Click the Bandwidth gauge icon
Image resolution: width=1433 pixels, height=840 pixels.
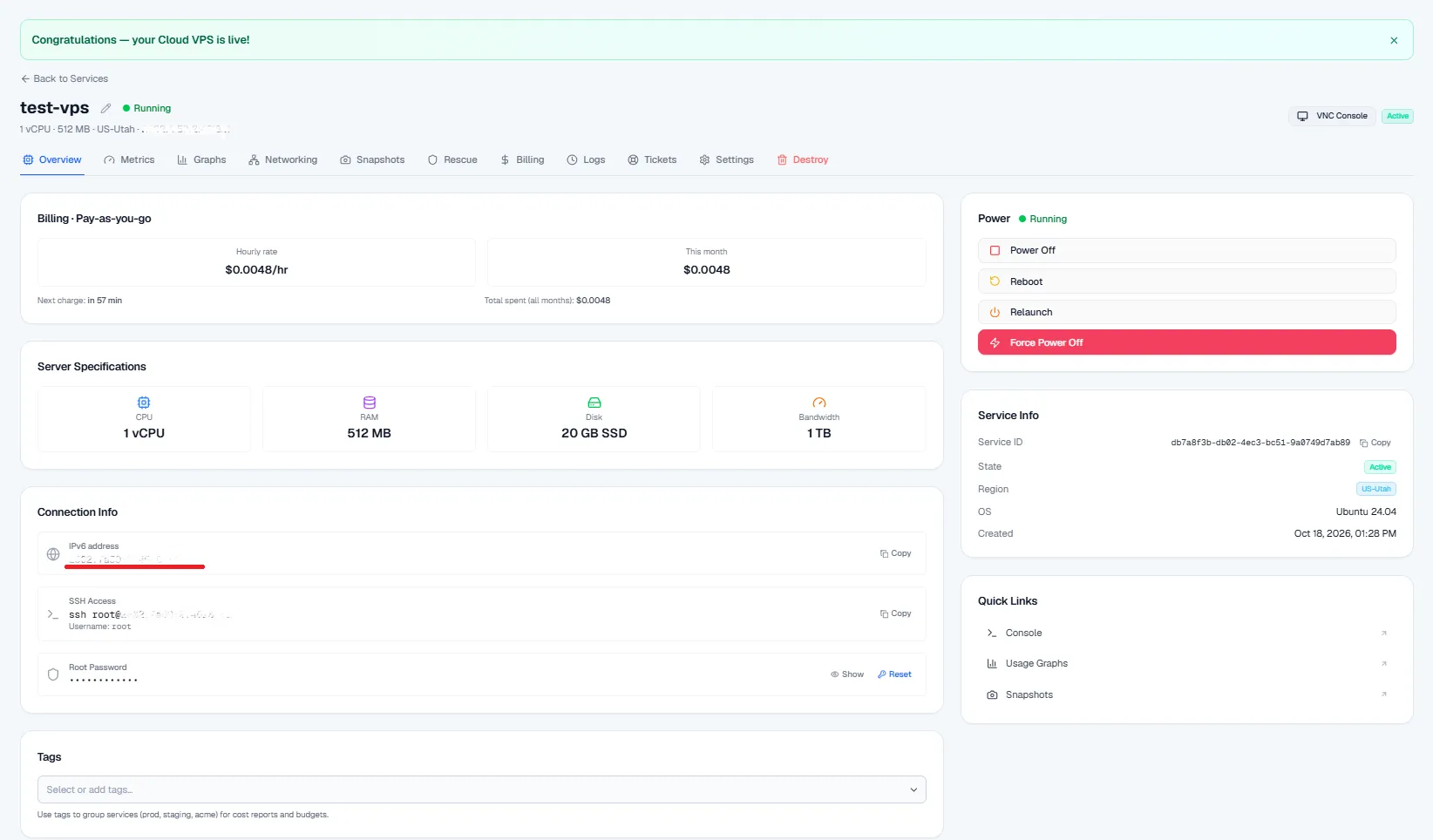(819, 403)
